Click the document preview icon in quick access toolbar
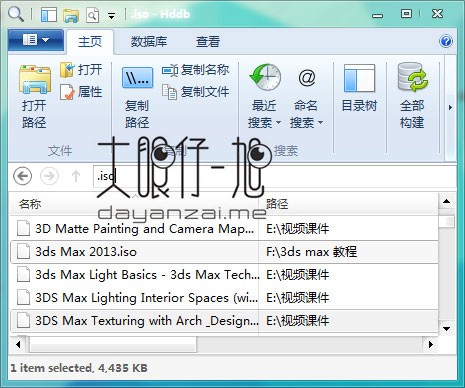The height and width of the screenshot is (388, 465). [93, 15]
